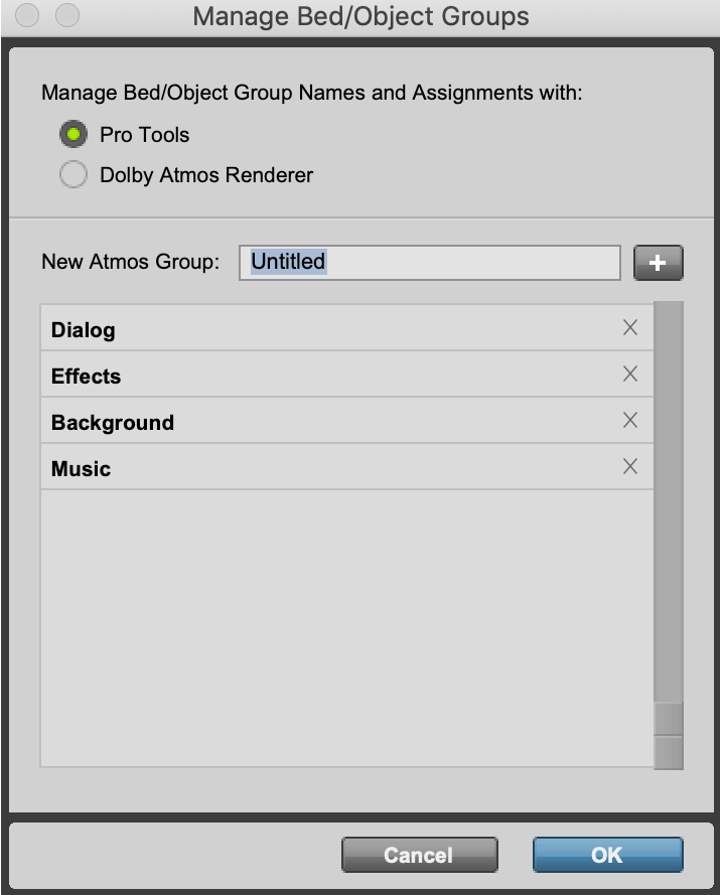Remove the Music group with its X
The height and width of the screenshot is (895, 720).
(630, 467)
